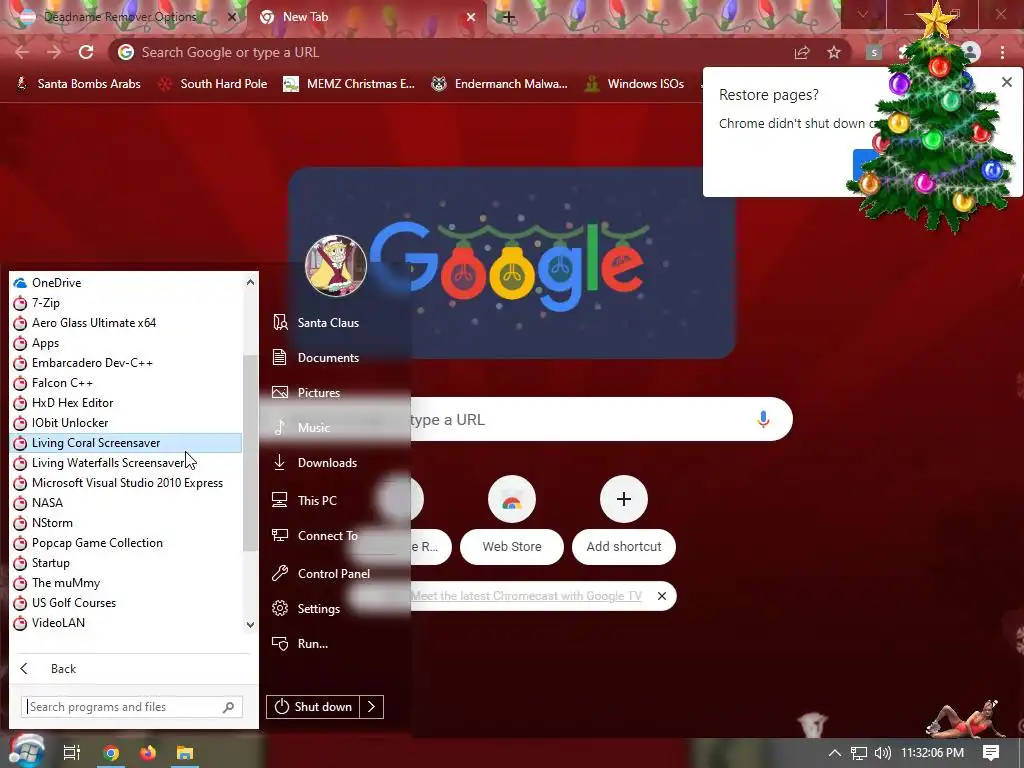The width and height of the screenshot is (1024, 768).
Task: Open Task View on the taskbar
Action: (71, 753)
